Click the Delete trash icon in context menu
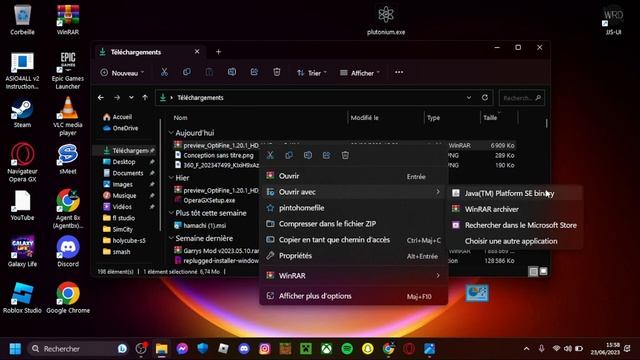 tap(345, 155)
